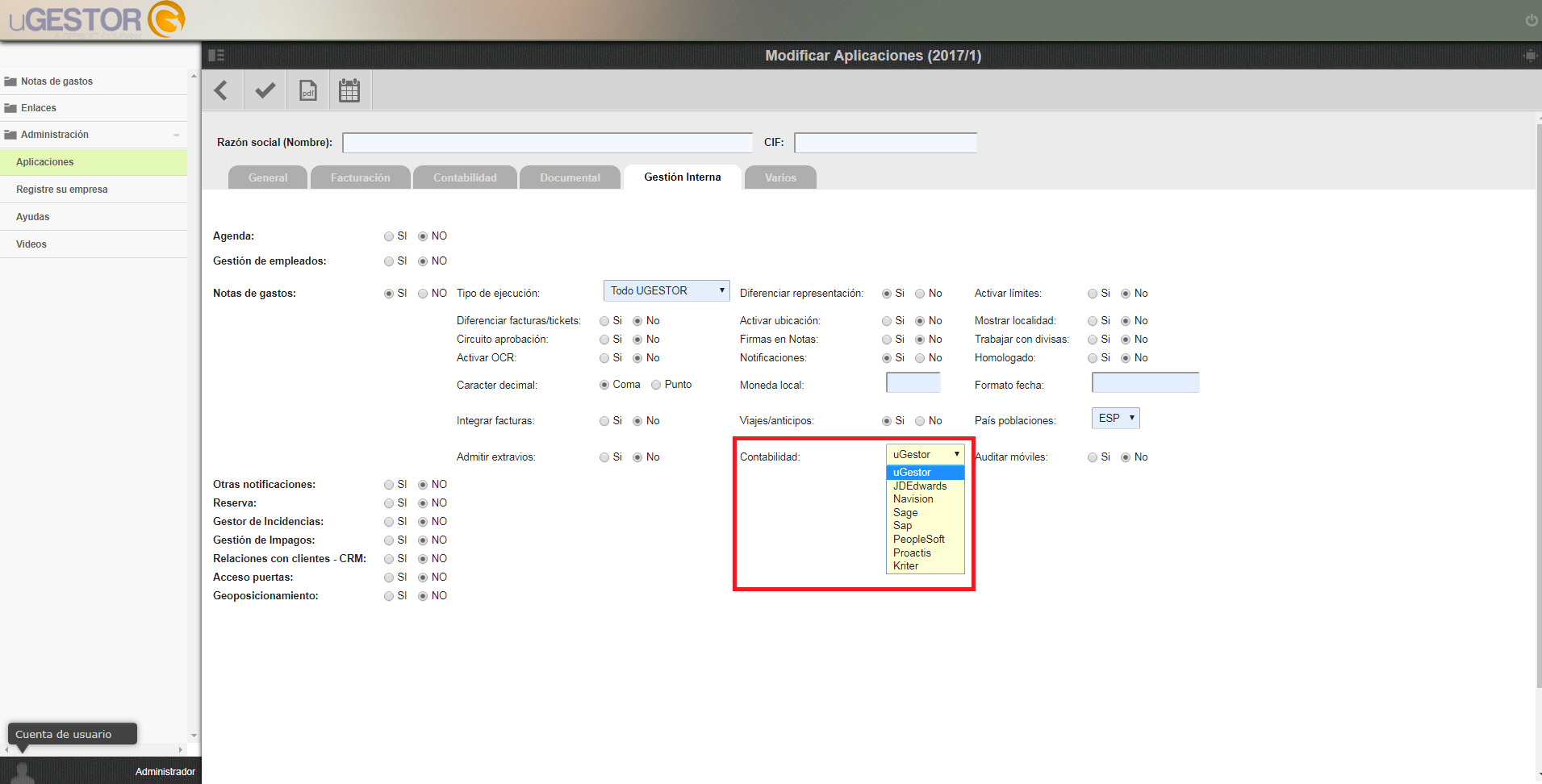Click the uGESTOR logo

point(97,20)
